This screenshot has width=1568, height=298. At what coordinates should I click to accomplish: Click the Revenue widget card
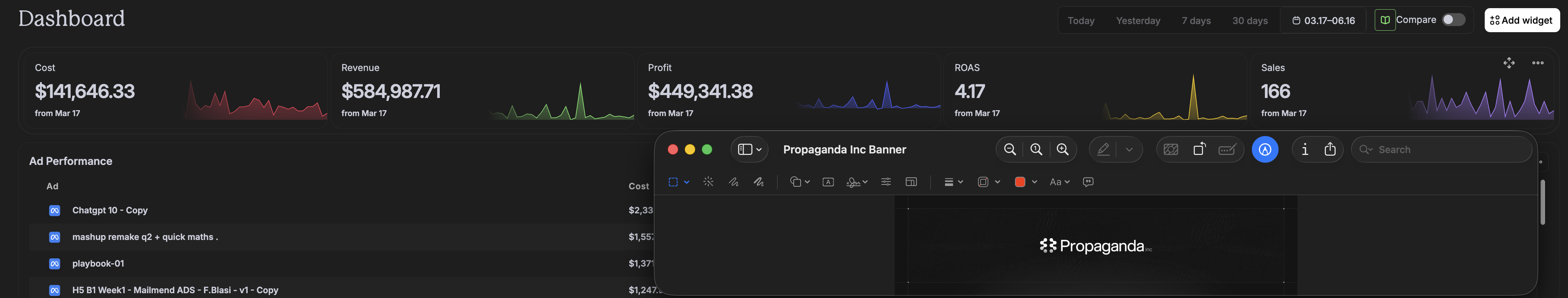click(482, 91)
